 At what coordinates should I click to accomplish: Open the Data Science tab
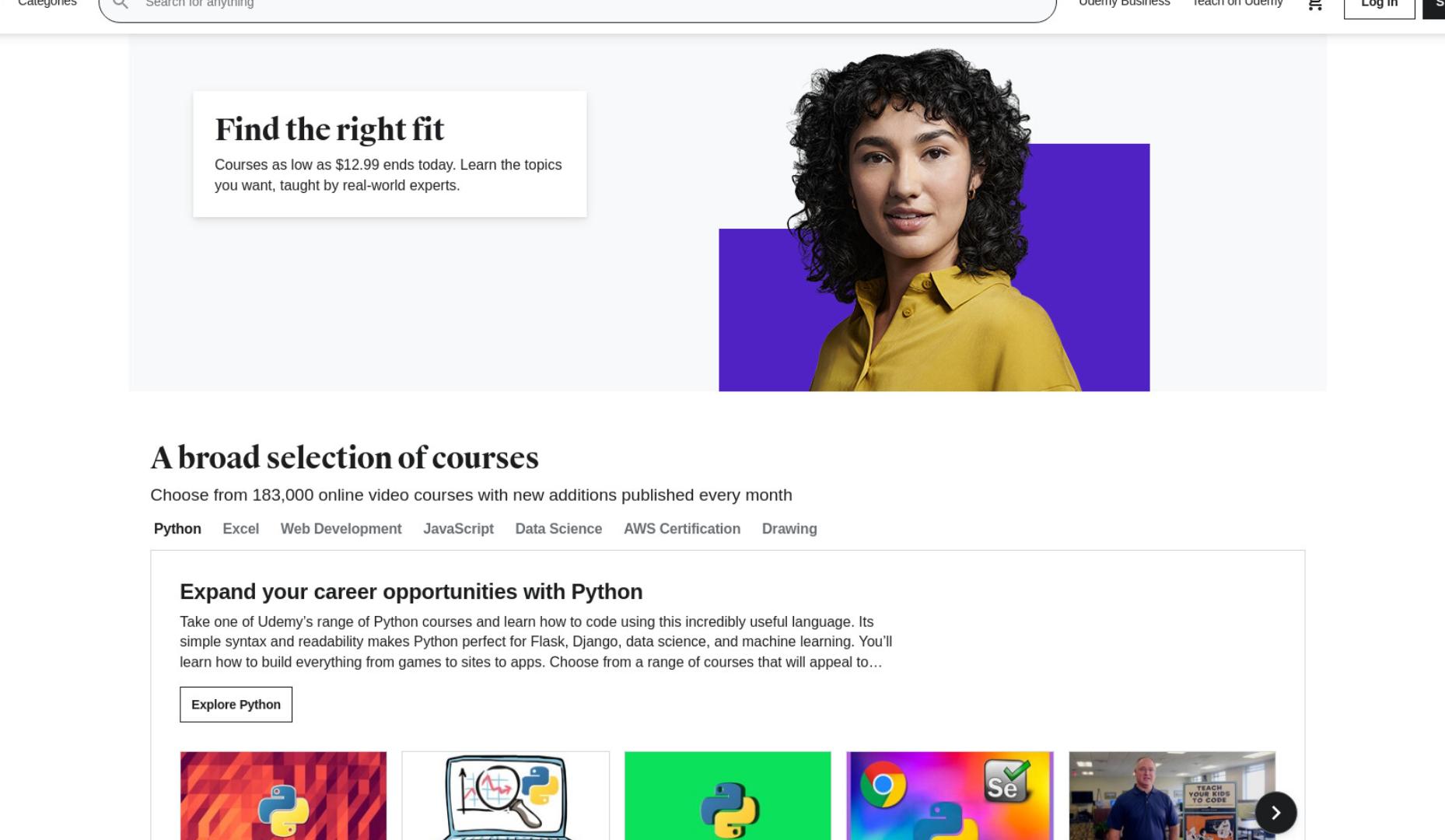point(558,529)
